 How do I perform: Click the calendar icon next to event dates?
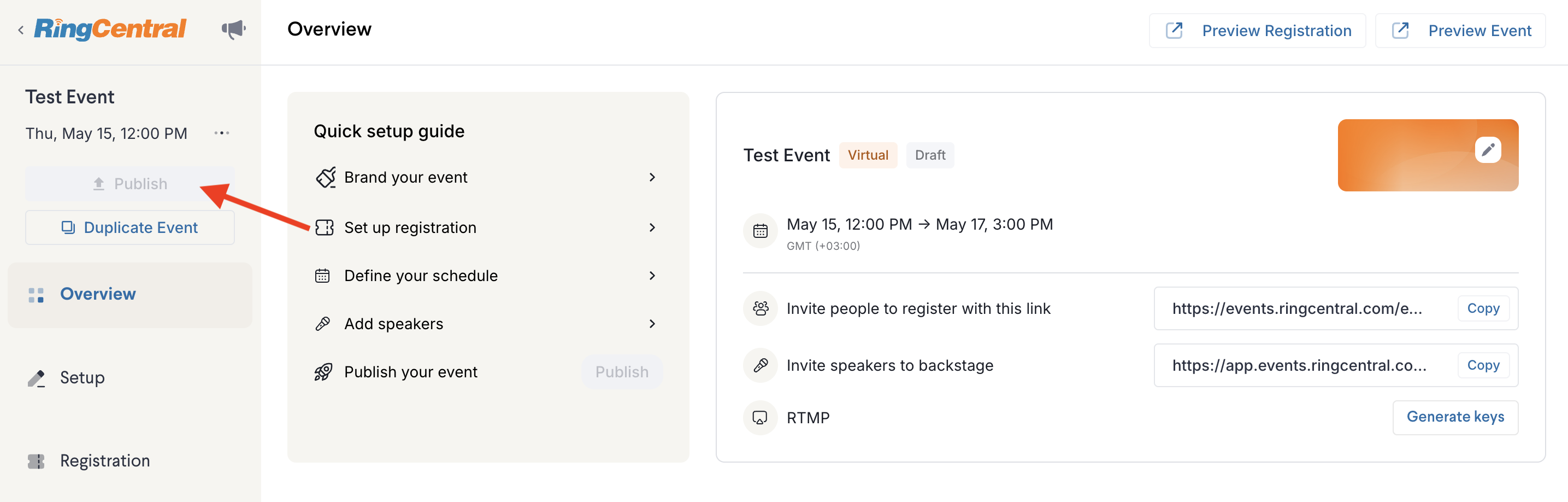pyautogui.click(x=761, y=231)
